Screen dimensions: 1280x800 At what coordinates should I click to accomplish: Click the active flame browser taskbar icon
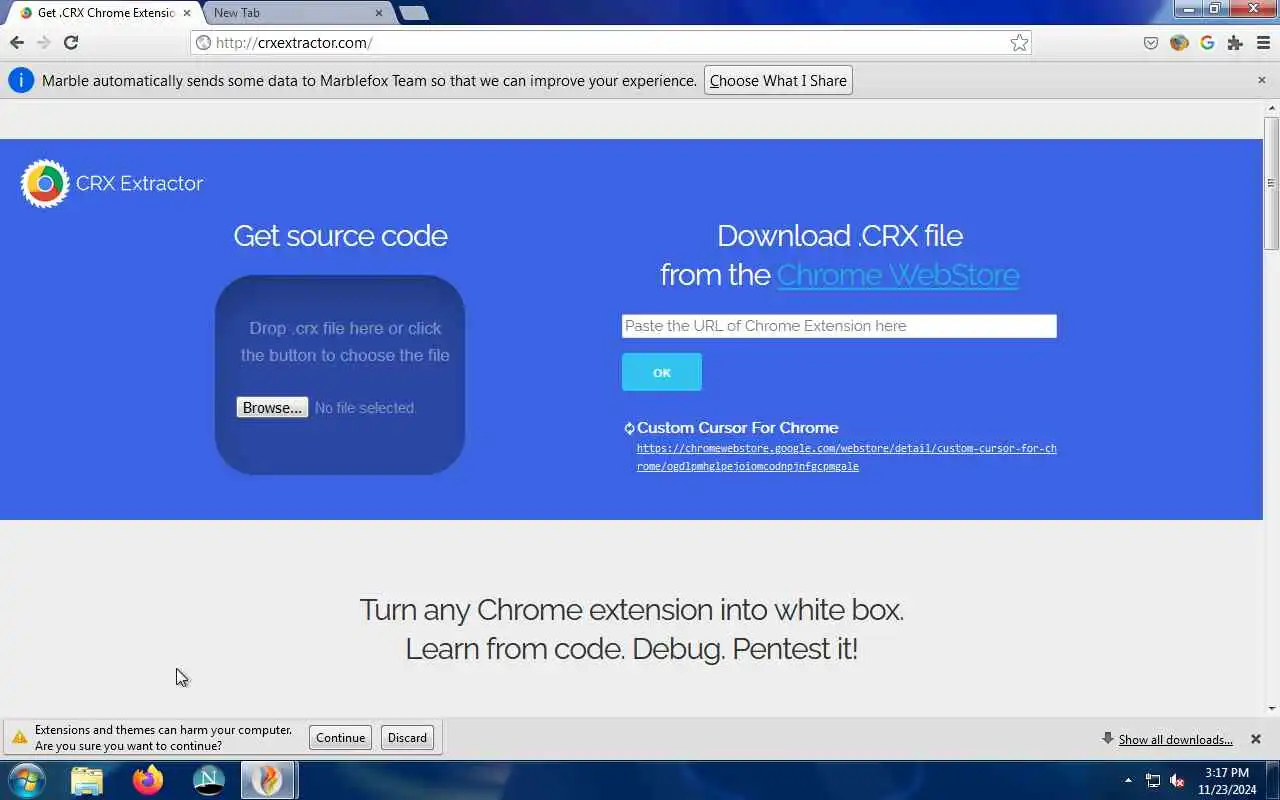click(x=268, y=780)
